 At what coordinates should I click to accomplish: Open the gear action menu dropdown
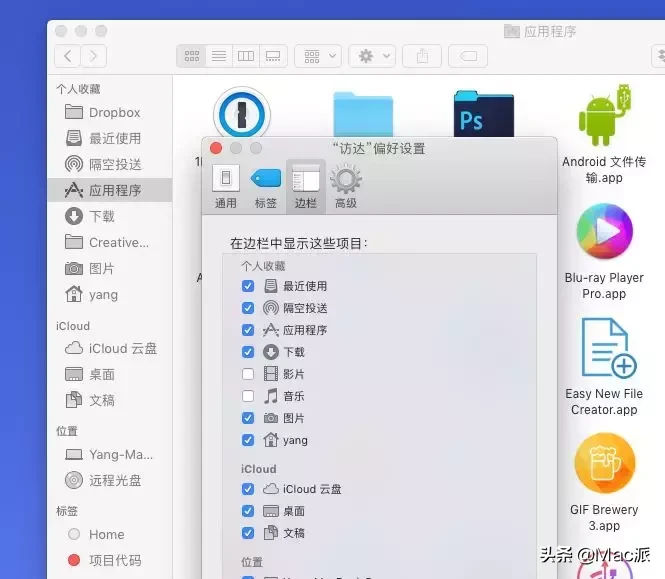[x=372, y=56]
